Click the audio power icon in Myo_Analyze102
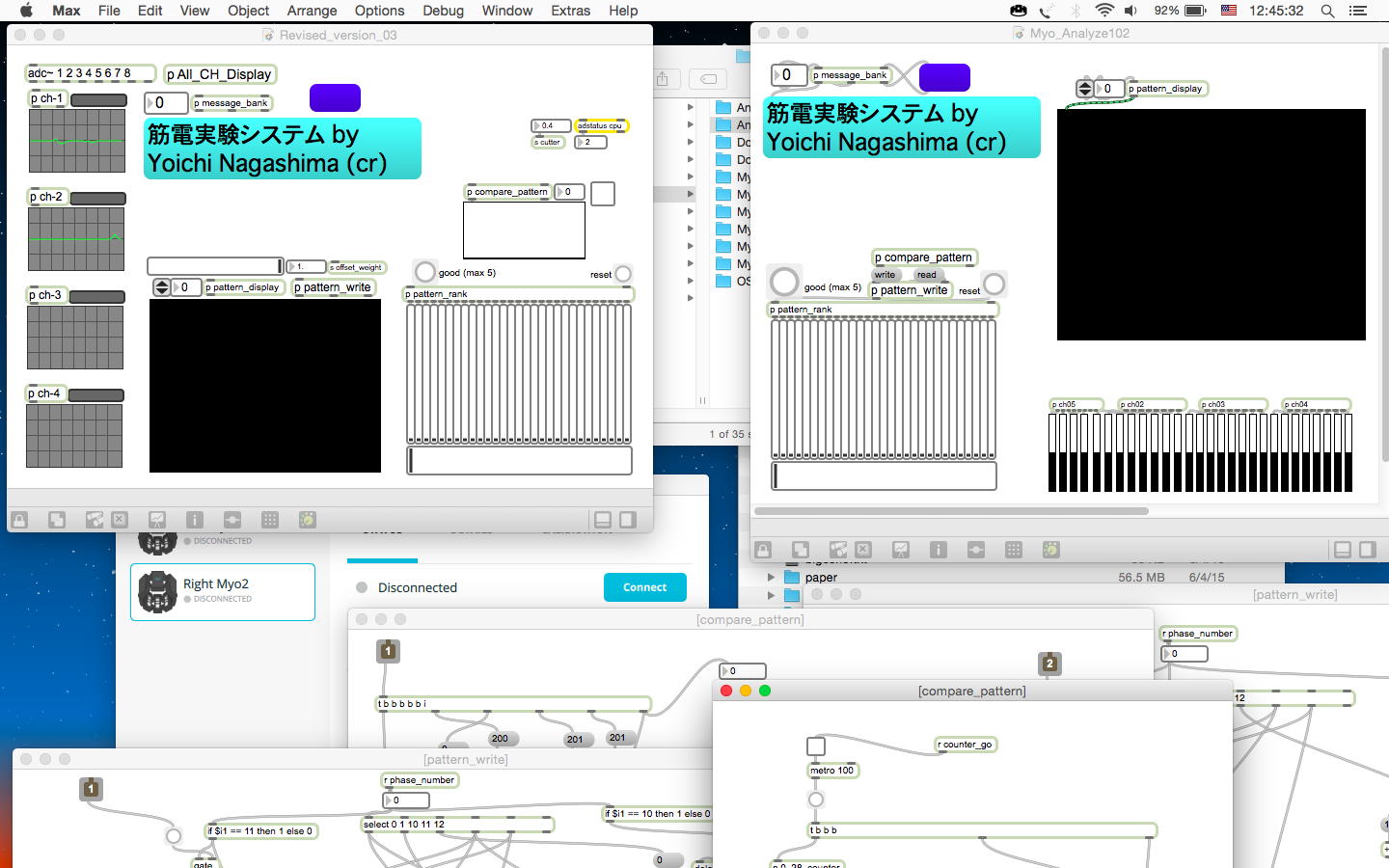 pyautogui.click(x=1051, y=550)
